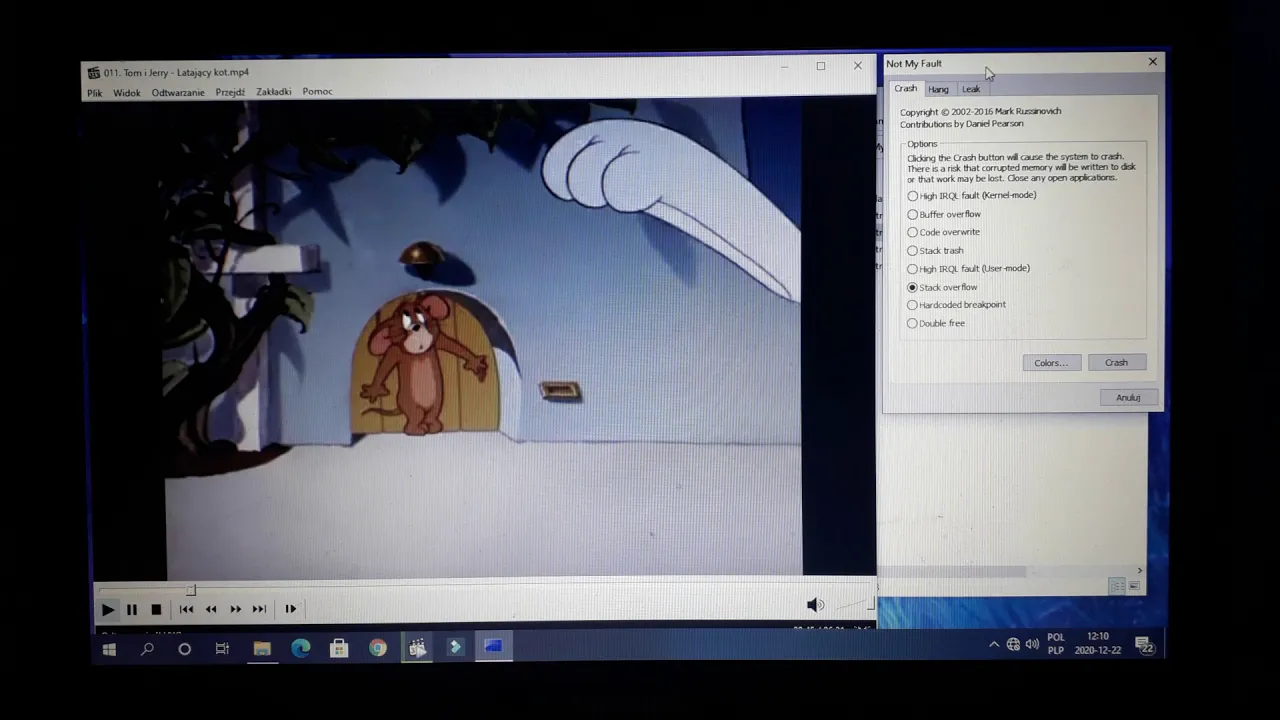
Task: Launch Microsoft Edge from the taskbar
Action: [x=300, y=649]
